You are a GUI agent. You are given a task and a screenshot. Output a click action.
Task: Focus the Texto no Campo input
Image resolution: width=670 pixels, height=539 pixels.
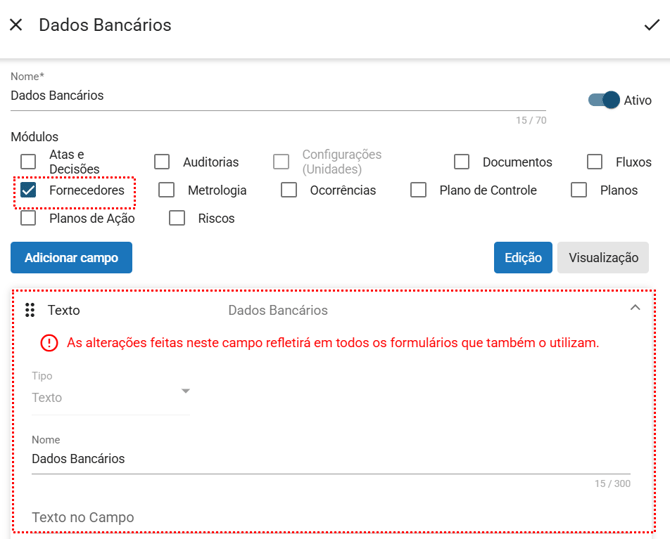(x=330, y=517)
